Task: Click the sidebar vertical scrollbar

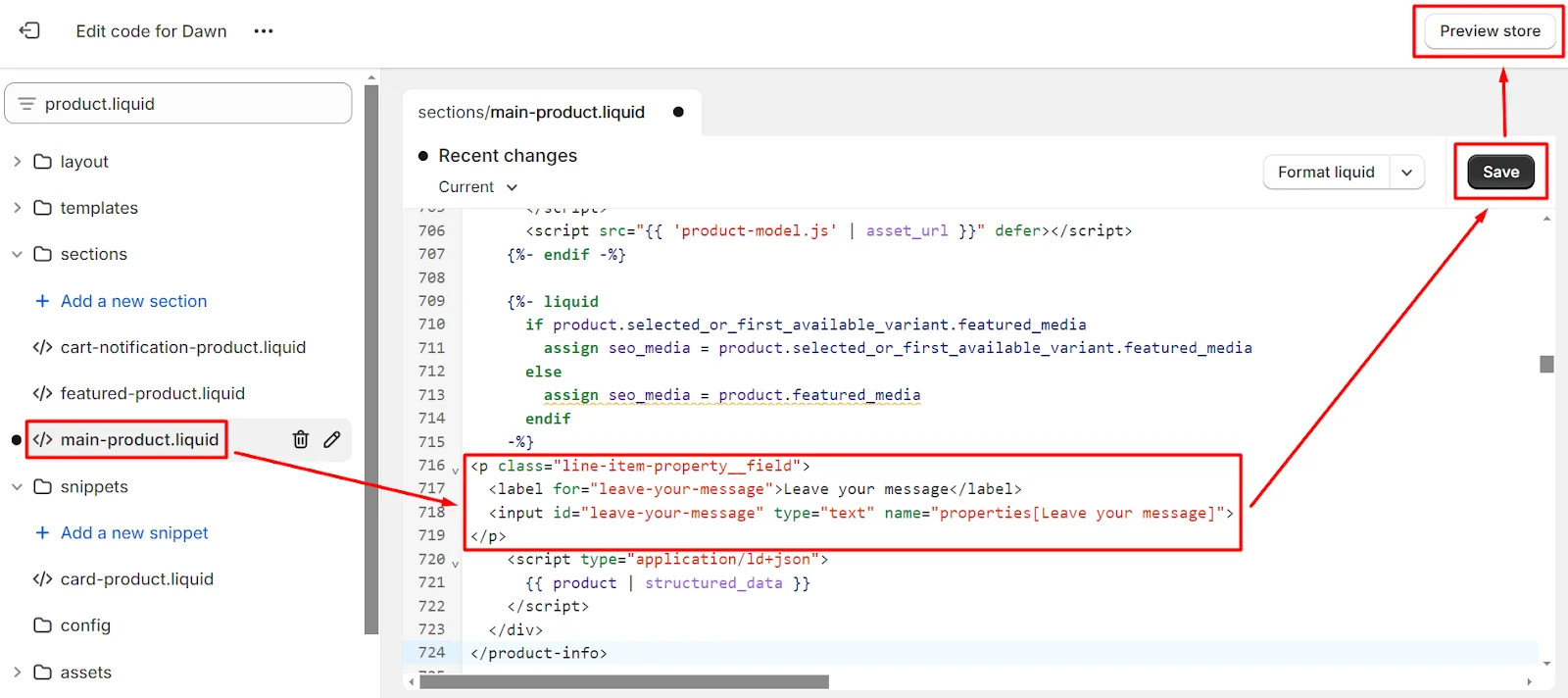Action: [371, 360]
